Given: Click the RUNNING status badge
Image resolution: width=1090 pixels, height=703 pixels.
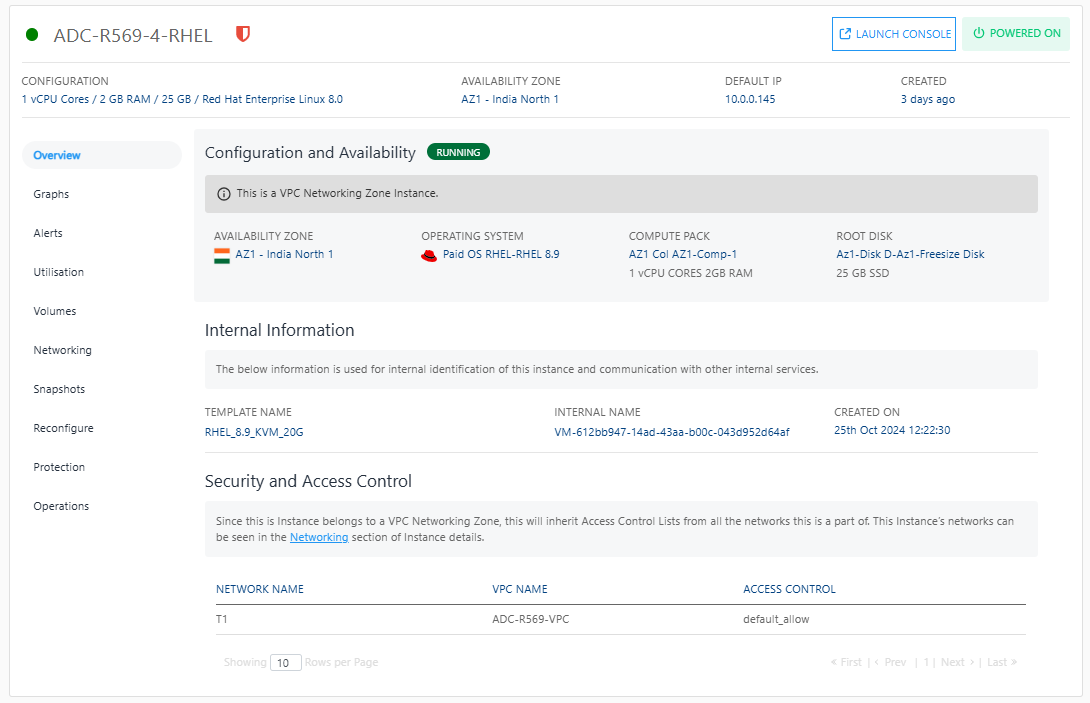Looking at the screenshot, I should point(458,151).
